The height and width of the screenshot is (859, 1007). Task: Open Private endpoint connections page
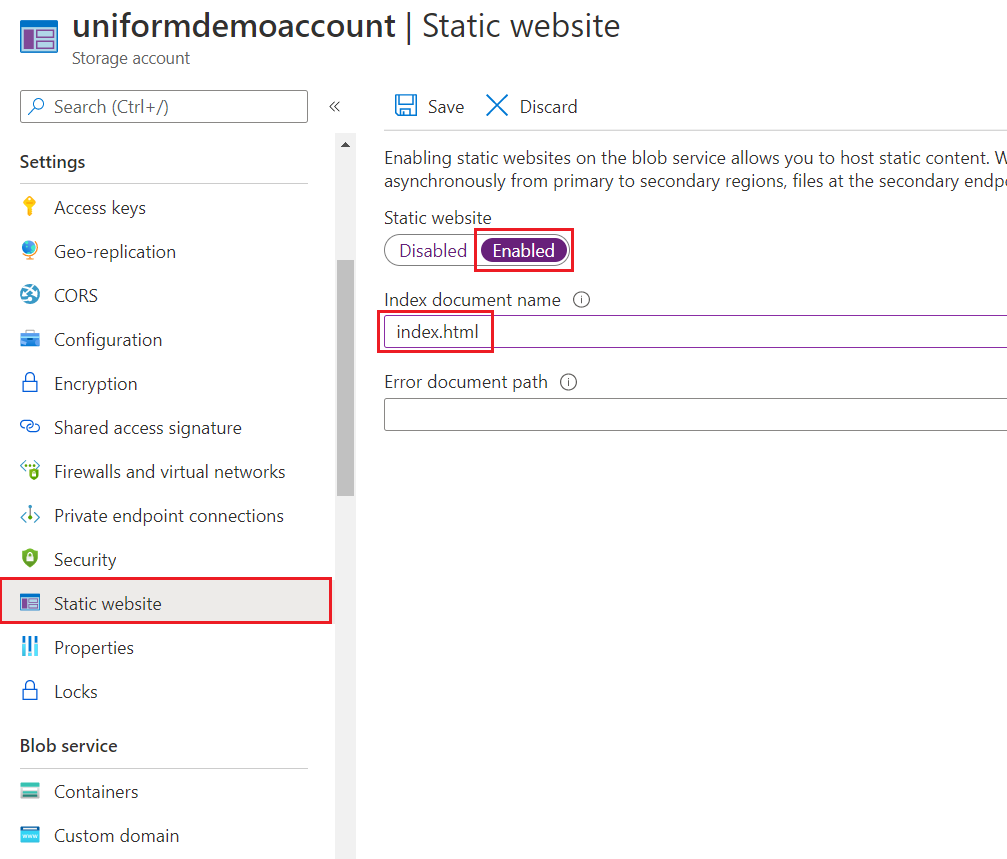(x=168, y=515)
